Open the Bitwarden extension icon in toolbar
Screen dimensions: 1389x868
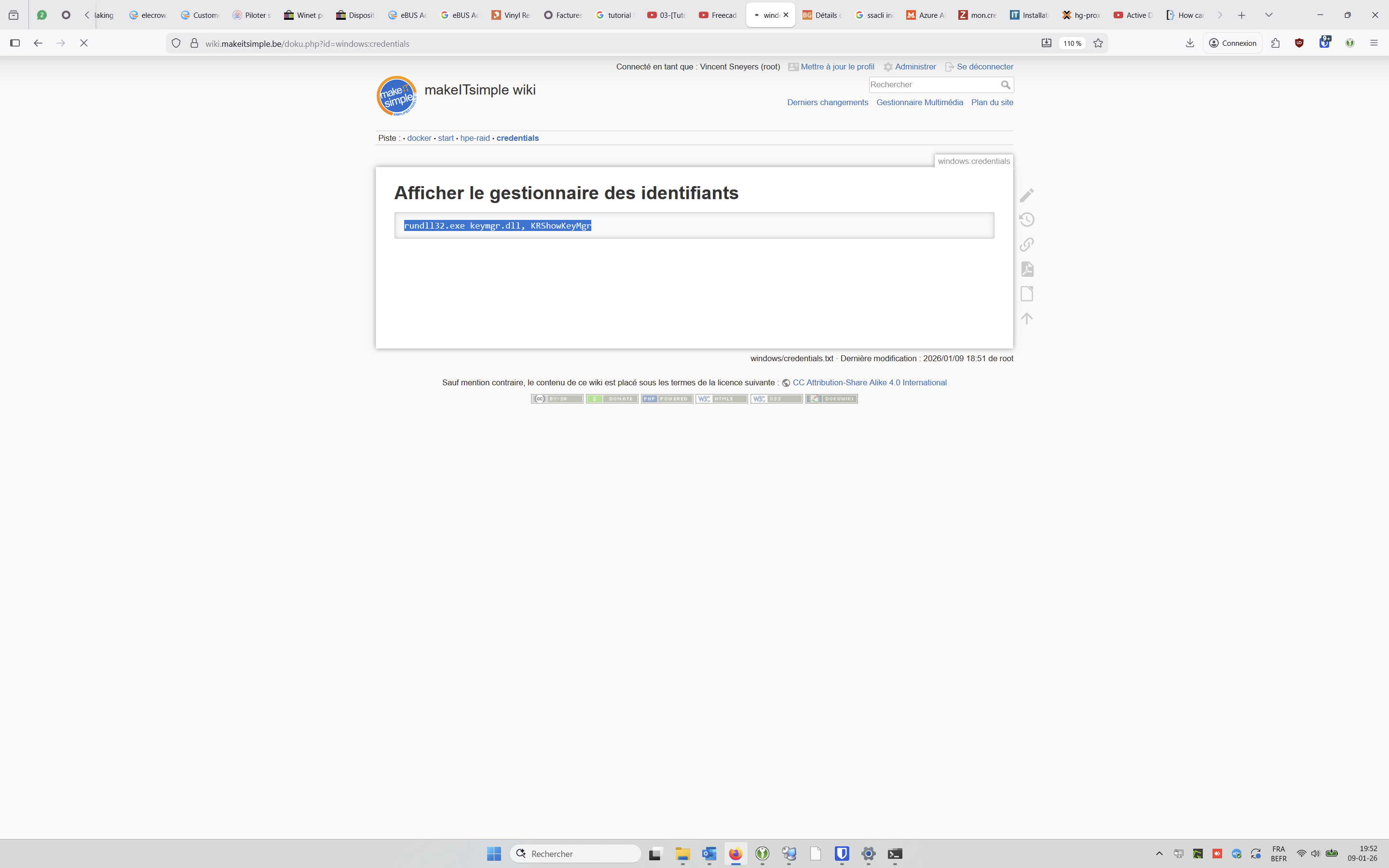1324,43
